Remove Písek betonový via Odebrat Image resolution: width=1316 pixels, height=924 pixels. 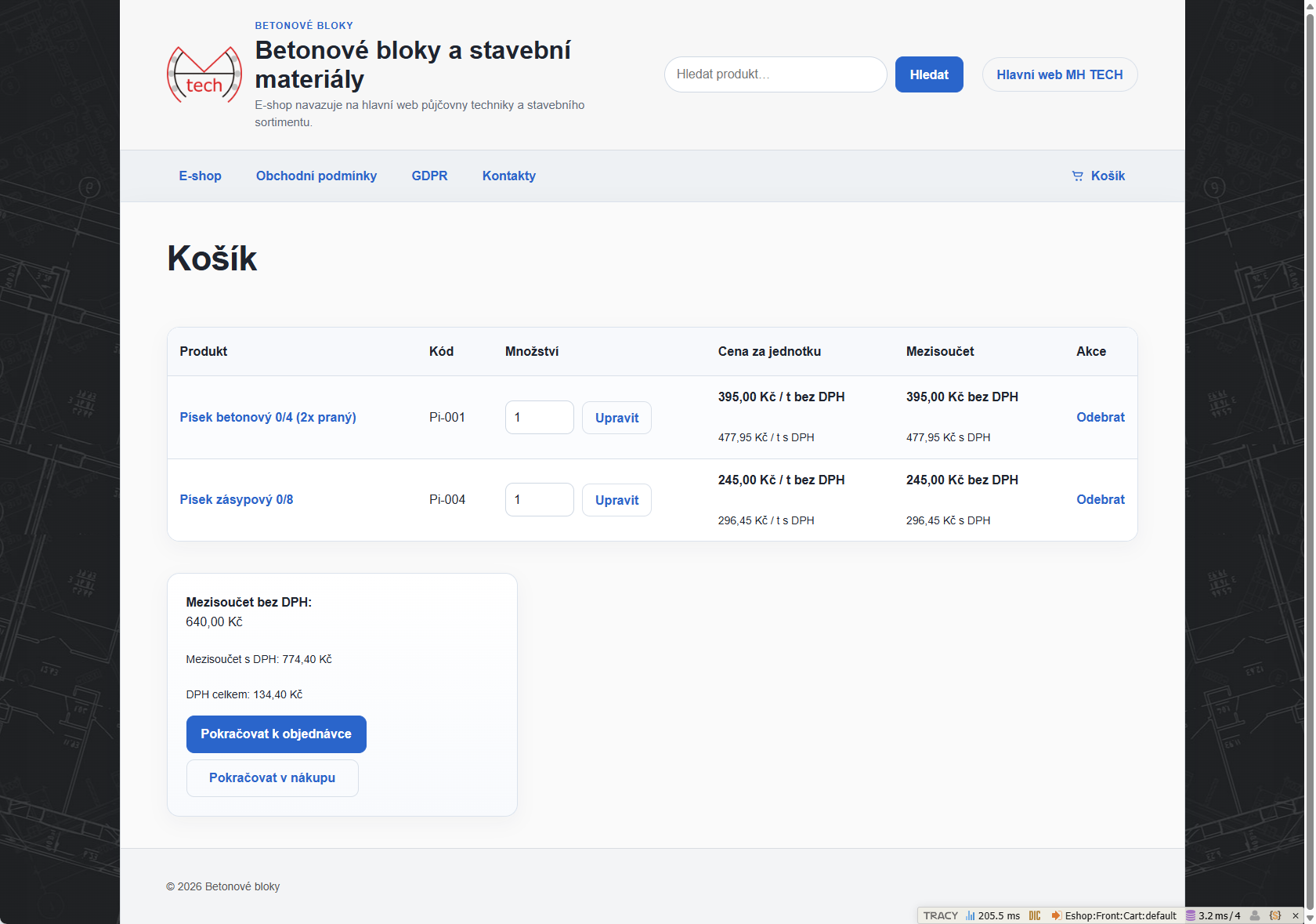(x=1101, y=417)
